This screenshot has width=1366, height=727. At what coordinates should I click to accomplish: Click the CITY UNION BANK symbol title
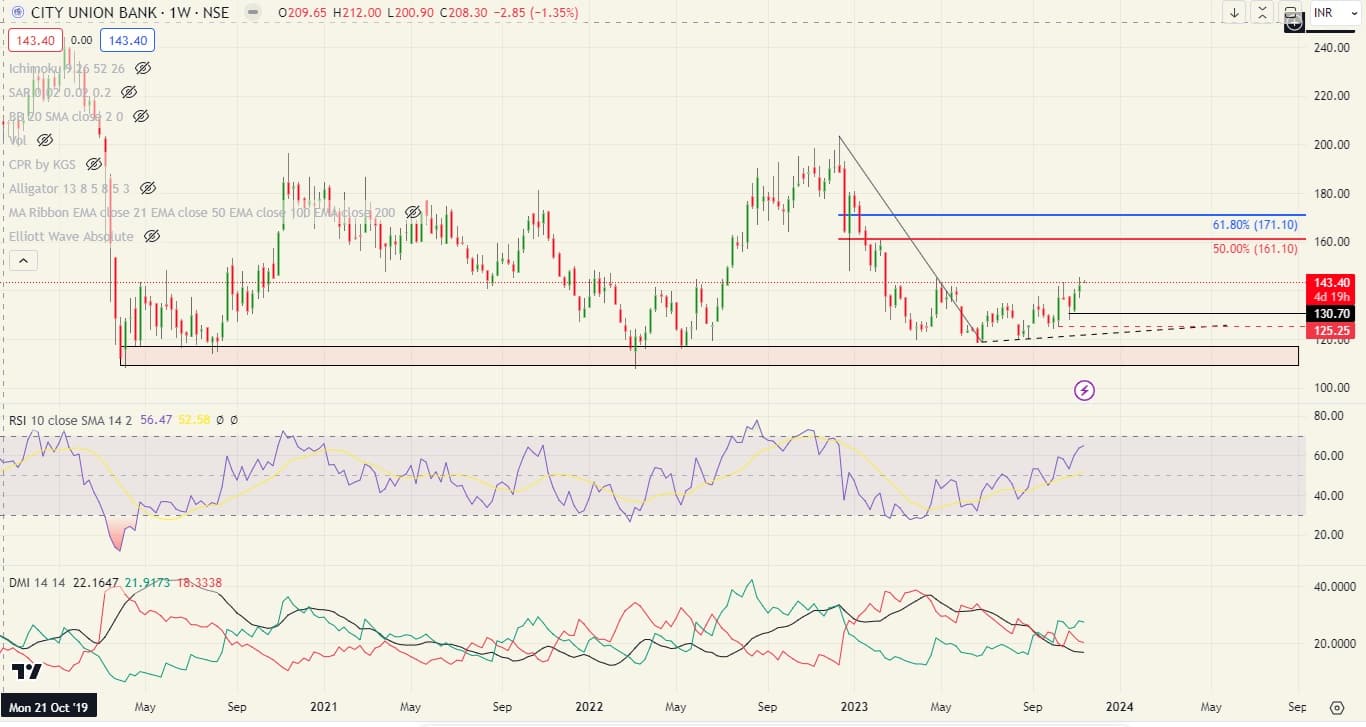point(90,13)
